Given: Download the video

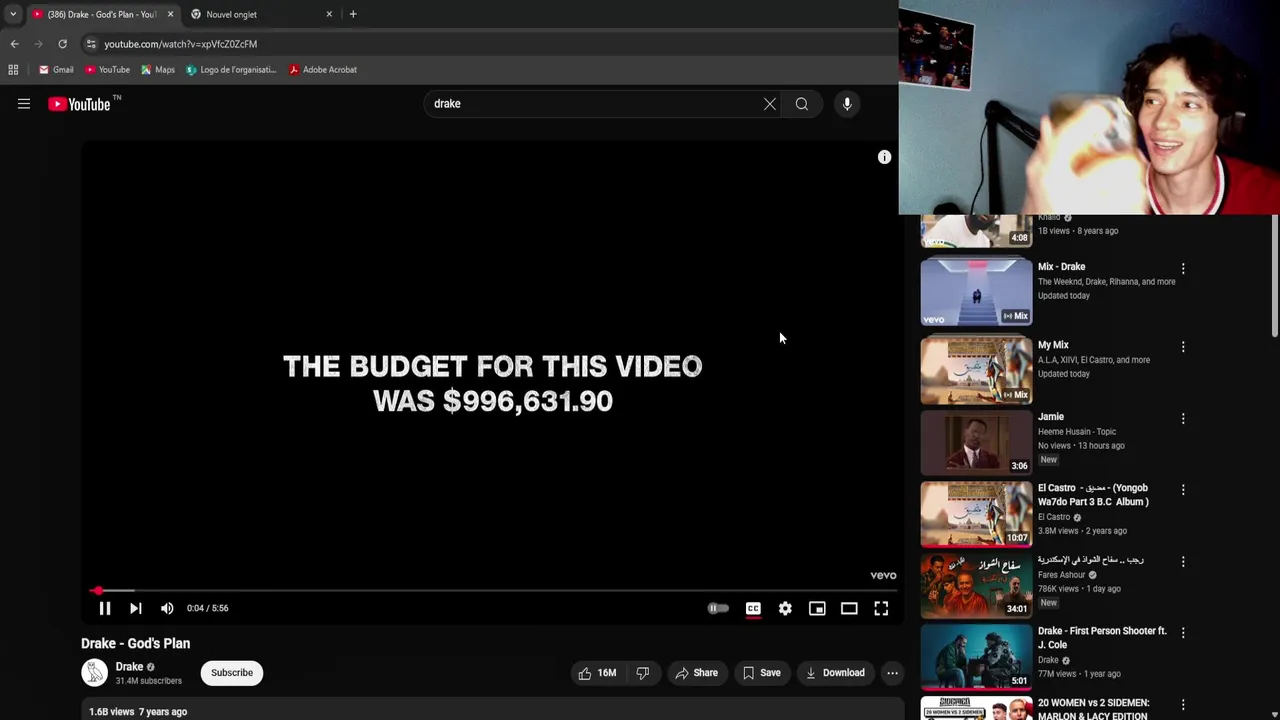Looking at the screenshot, I should 836,673.
